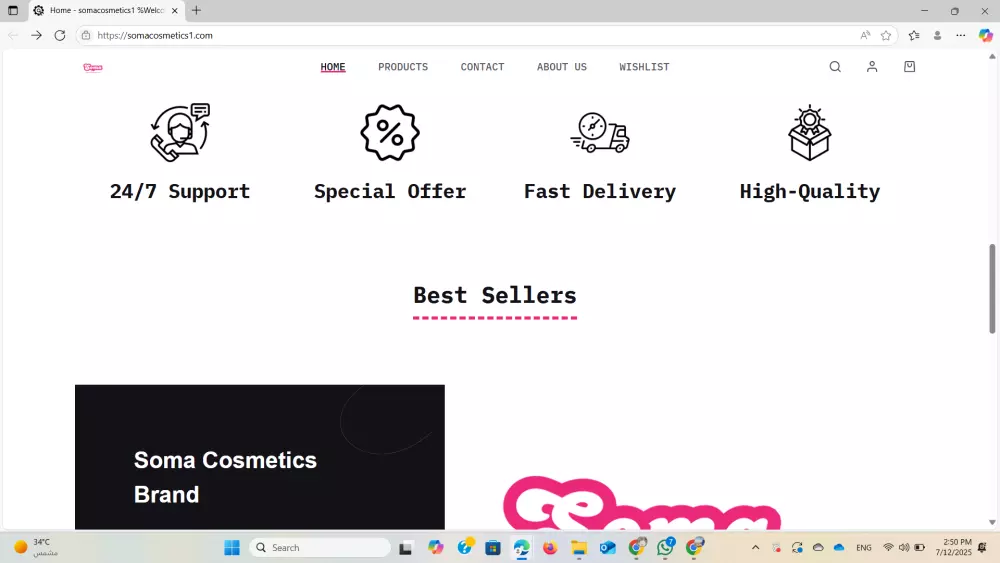
Task: Click the large pink Soma logo image
Action: click(x=642, y=504)
